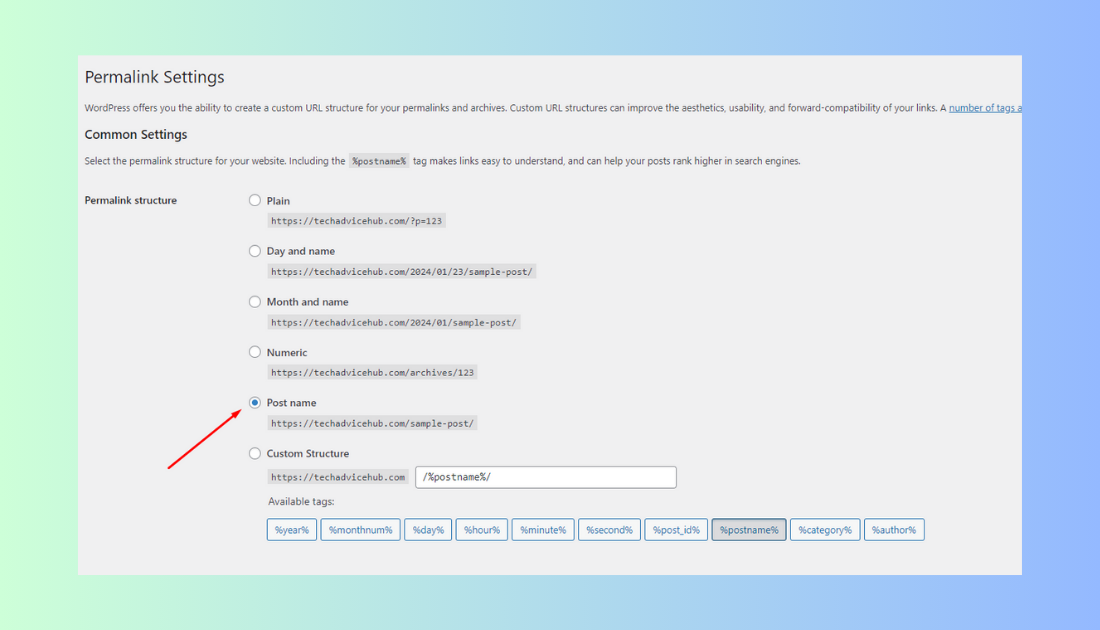Add the %monthnum% tag

coord(361,530)
